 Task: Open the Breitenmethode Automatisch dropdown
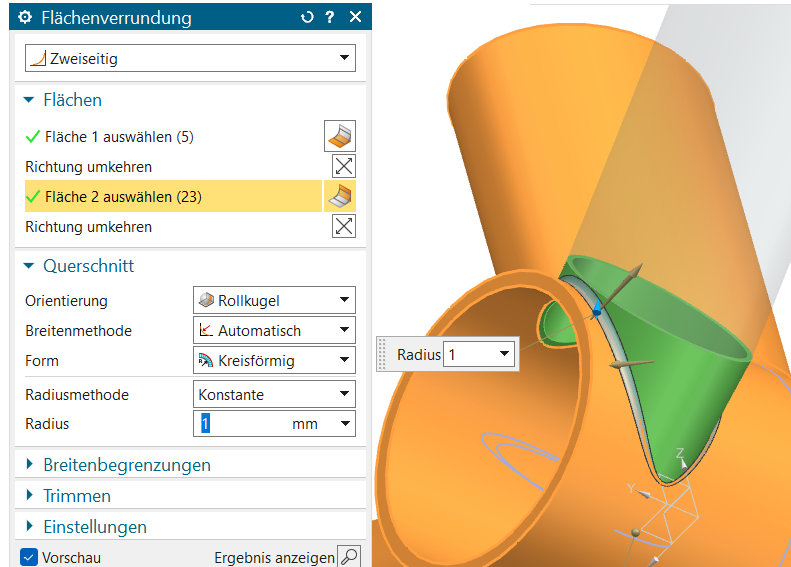tap(274, 330)
